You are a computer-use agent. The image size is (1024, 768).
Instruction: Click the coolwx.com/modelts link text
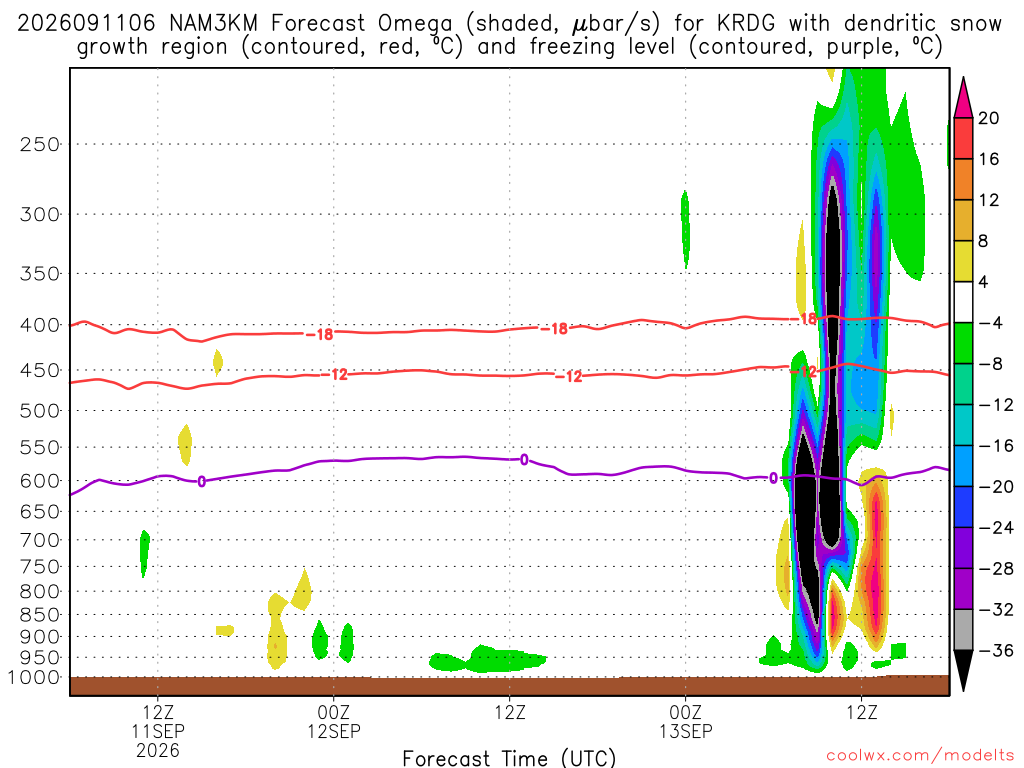tap(920, 756)
